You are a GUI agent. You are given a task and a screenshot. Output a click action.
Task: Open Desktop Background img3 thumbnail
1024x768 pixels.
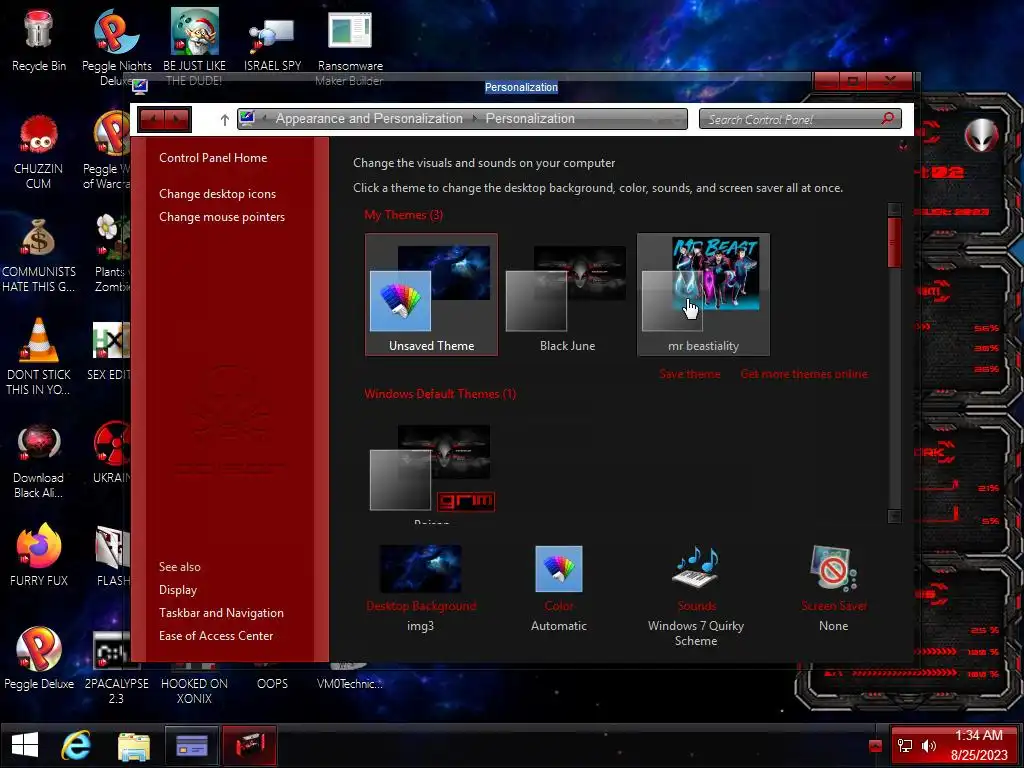click(x=421, y=568)
